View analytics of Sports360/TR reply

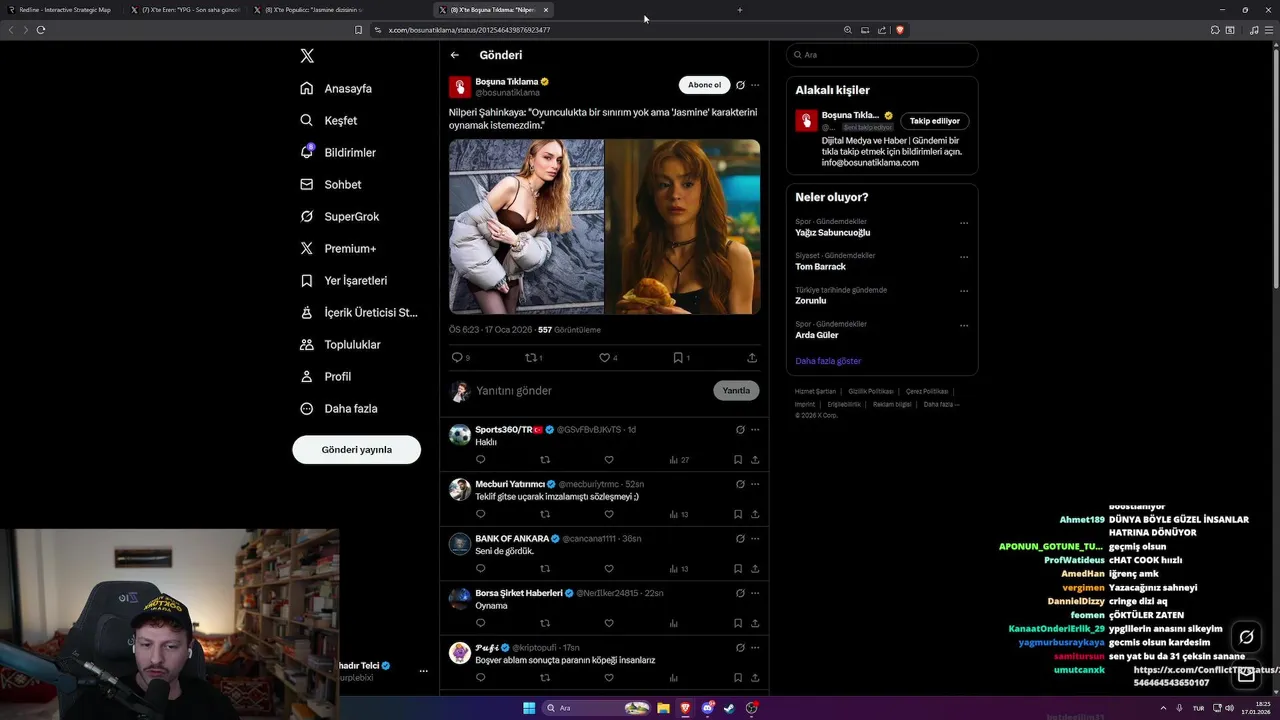coord(678,460)
